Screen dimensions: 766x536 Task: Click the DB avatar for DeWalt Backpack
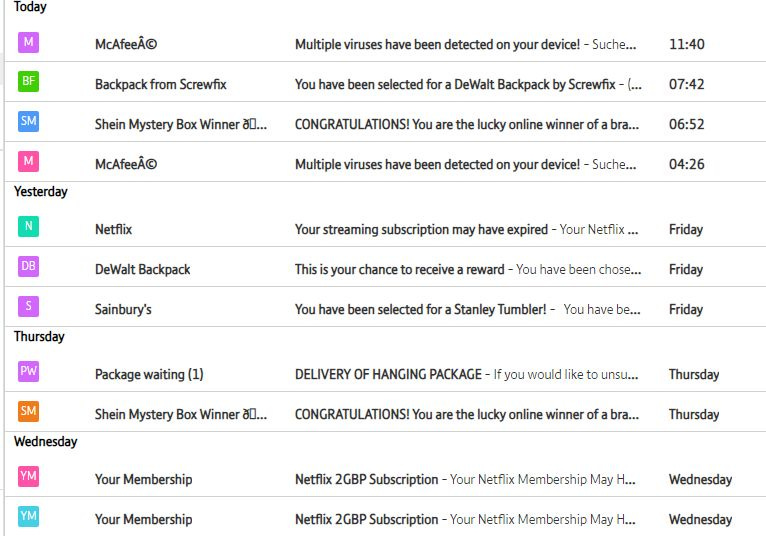pyautogui.click(x=28, y=266)
